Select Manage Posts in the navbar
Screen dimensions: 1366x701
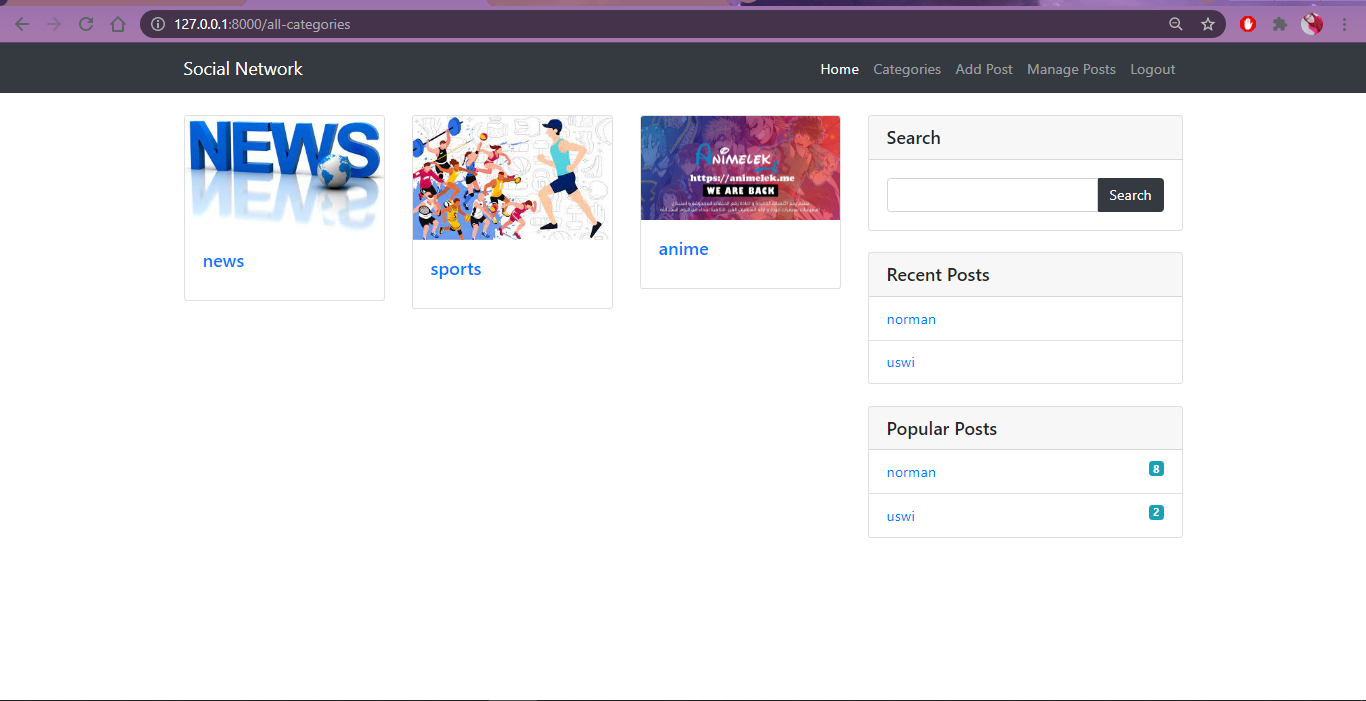pos(1071,69)
